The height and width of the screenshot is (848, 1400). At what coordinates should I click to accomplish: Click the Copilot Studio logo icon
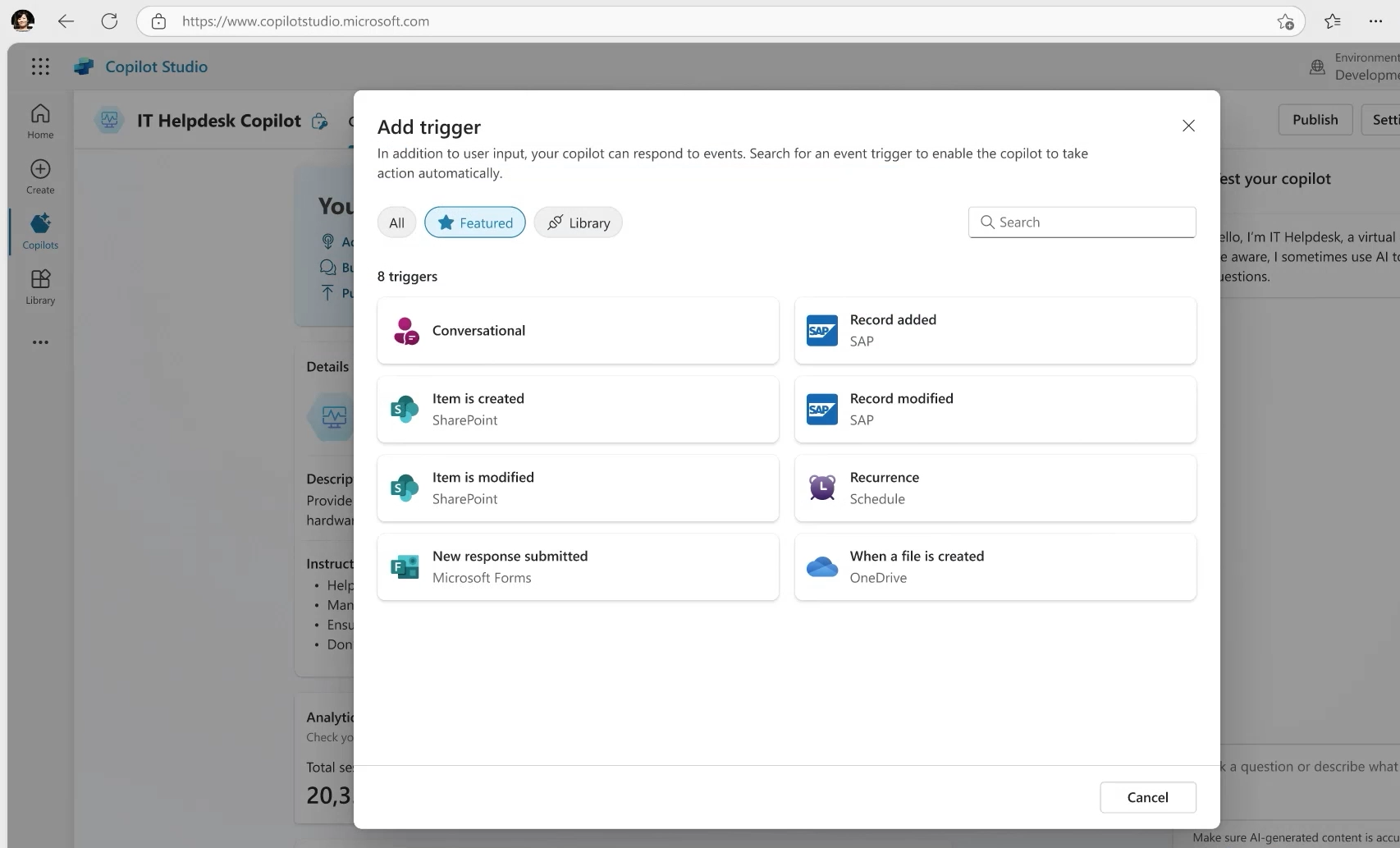(x=84, y=66)
